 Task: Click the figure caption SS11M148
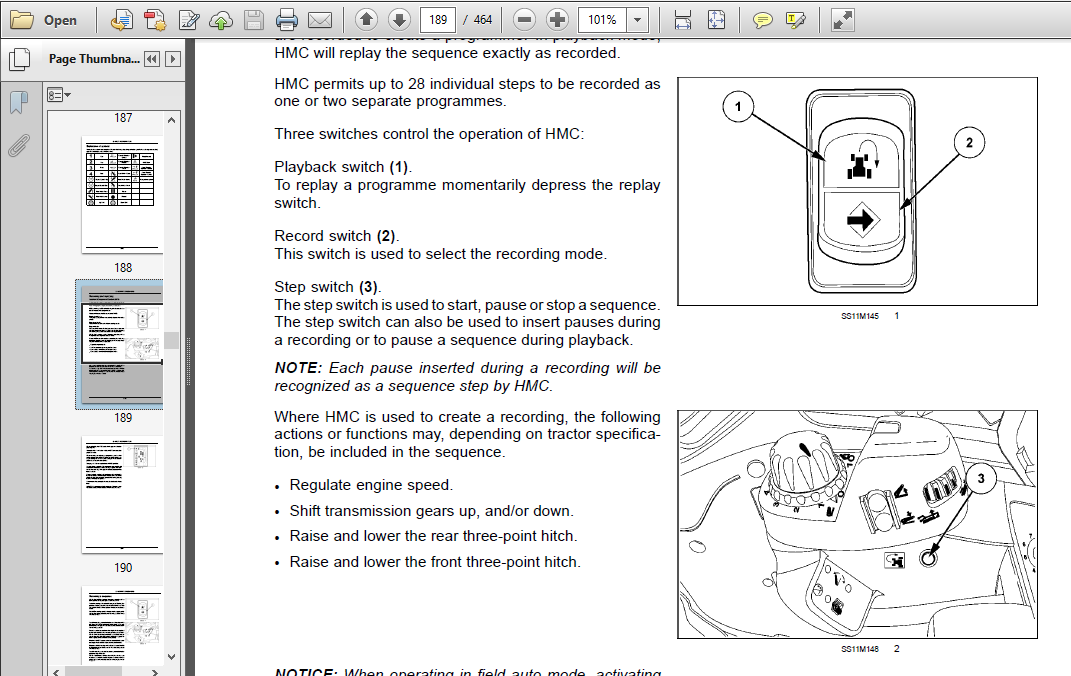860,649
